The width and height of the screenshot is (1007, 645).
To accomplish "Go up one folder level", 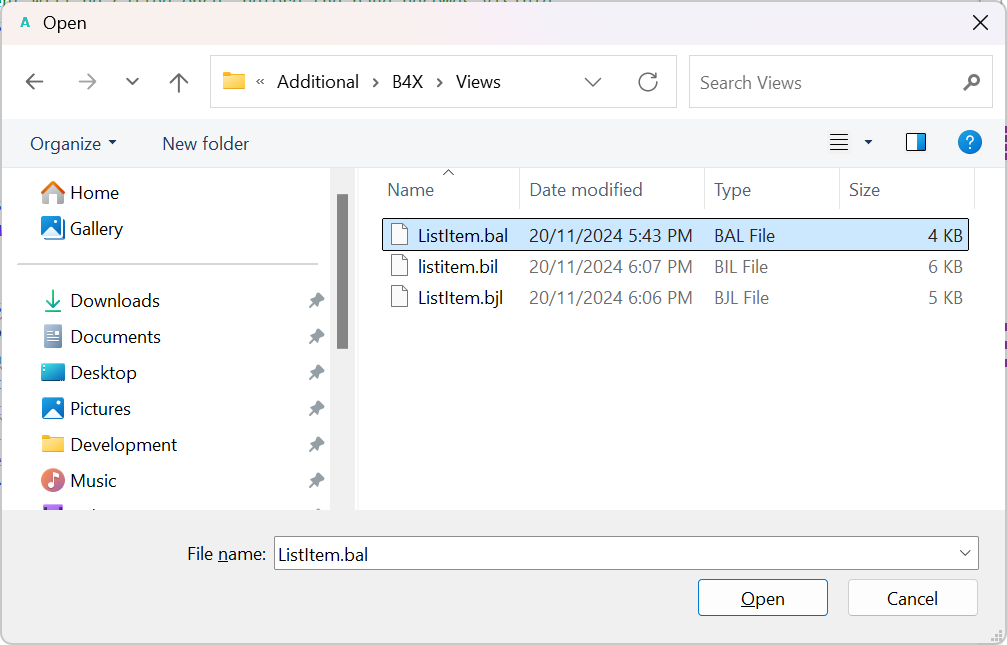I will (179, 82).
